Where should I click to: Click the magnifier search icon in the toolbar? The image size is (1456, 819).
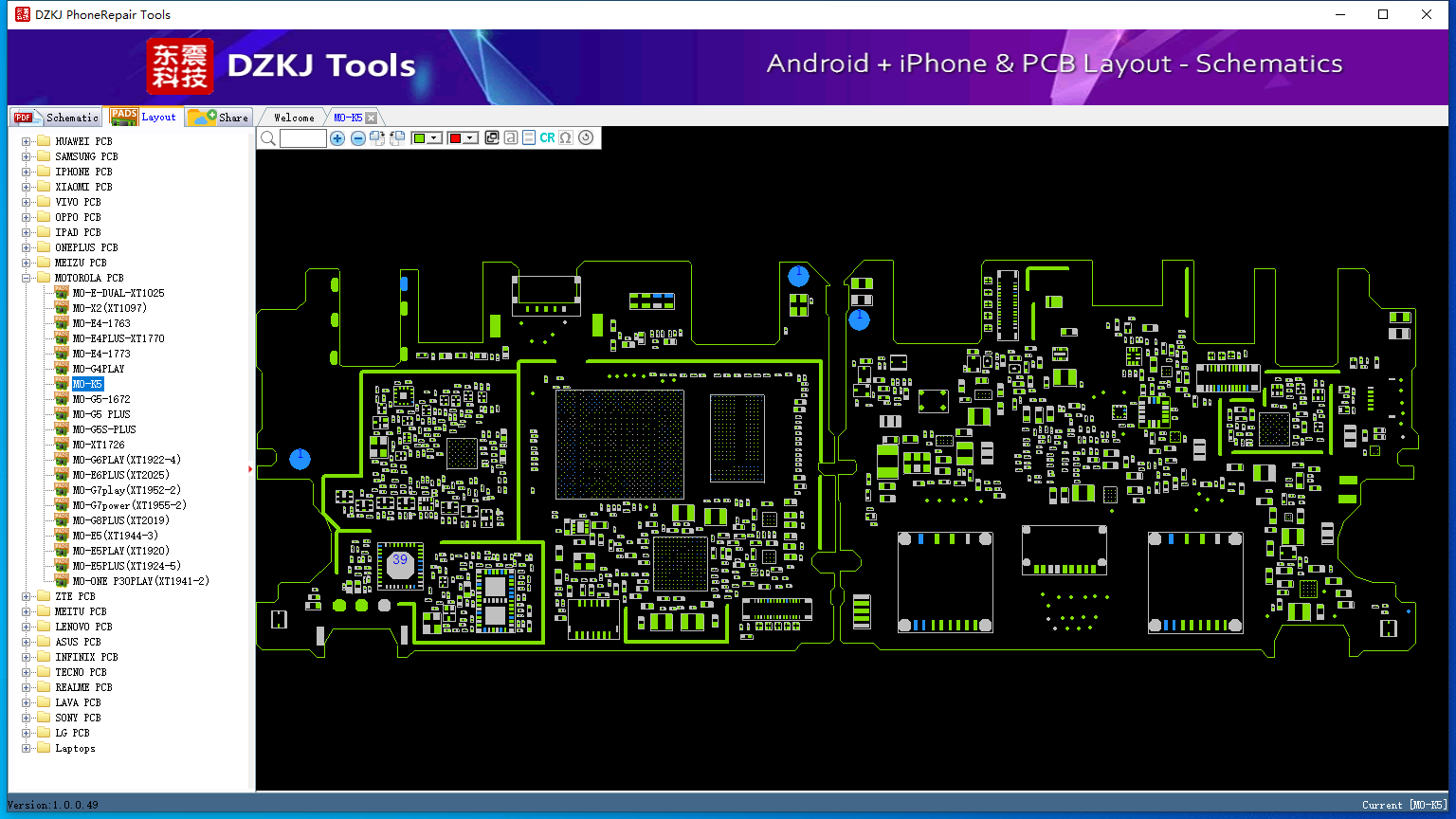[x=268, y=138]
